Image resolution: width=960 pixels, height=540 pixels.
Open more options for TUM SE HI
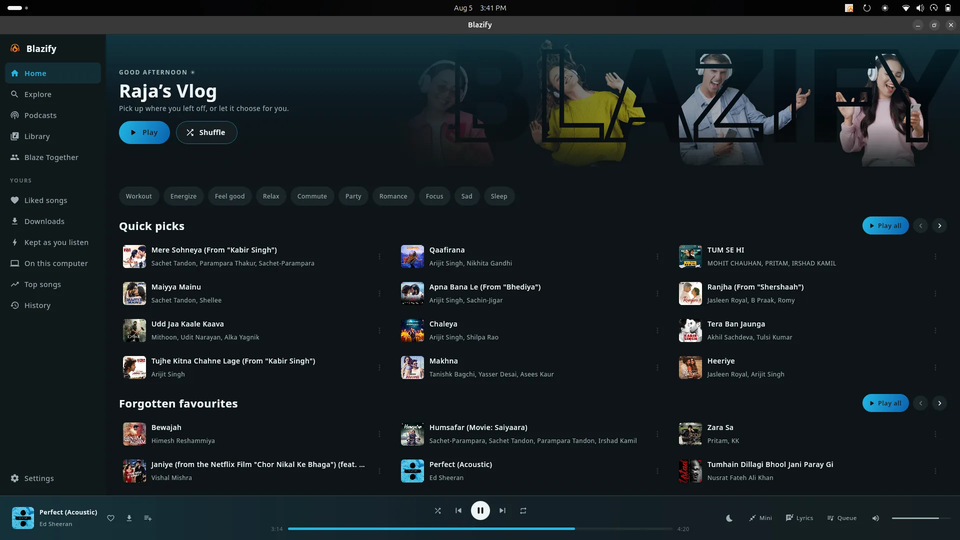pos(936,257)
